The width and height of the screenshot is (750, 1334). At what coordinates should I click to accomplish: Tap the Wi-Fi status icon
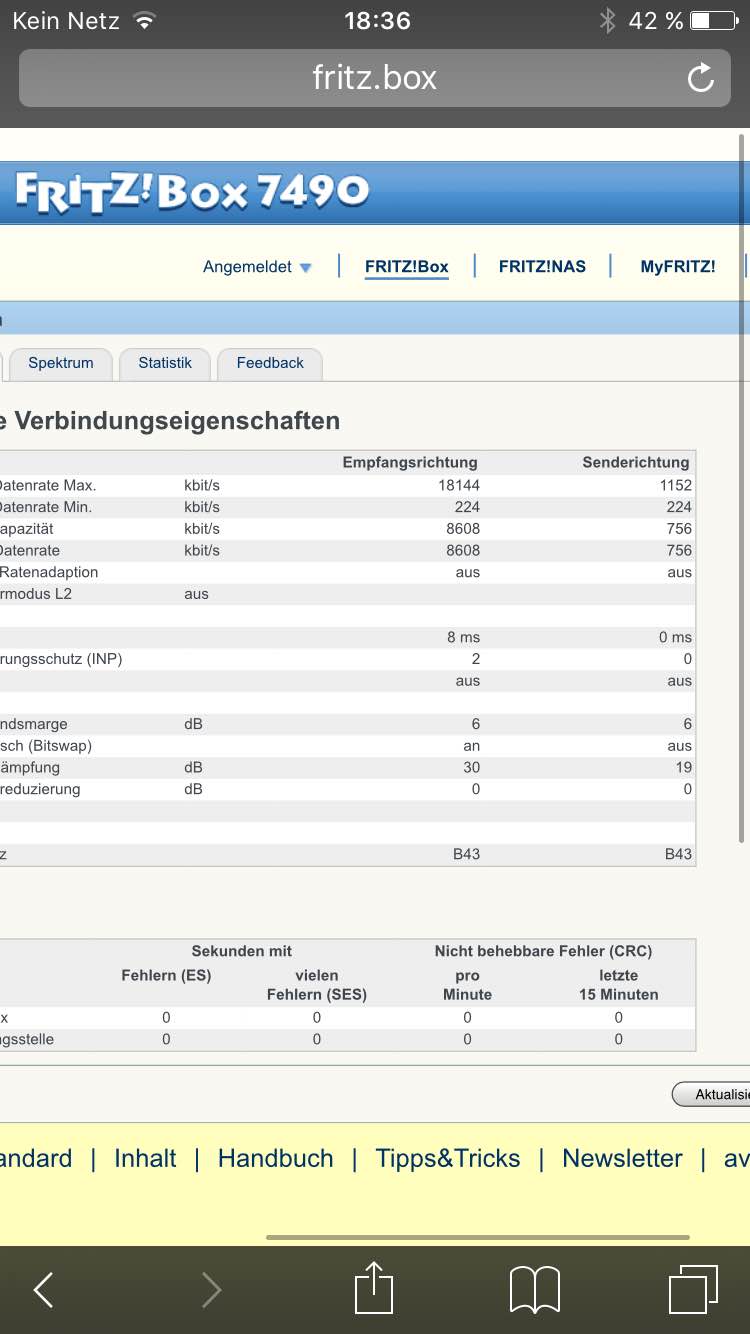[146, 20]
